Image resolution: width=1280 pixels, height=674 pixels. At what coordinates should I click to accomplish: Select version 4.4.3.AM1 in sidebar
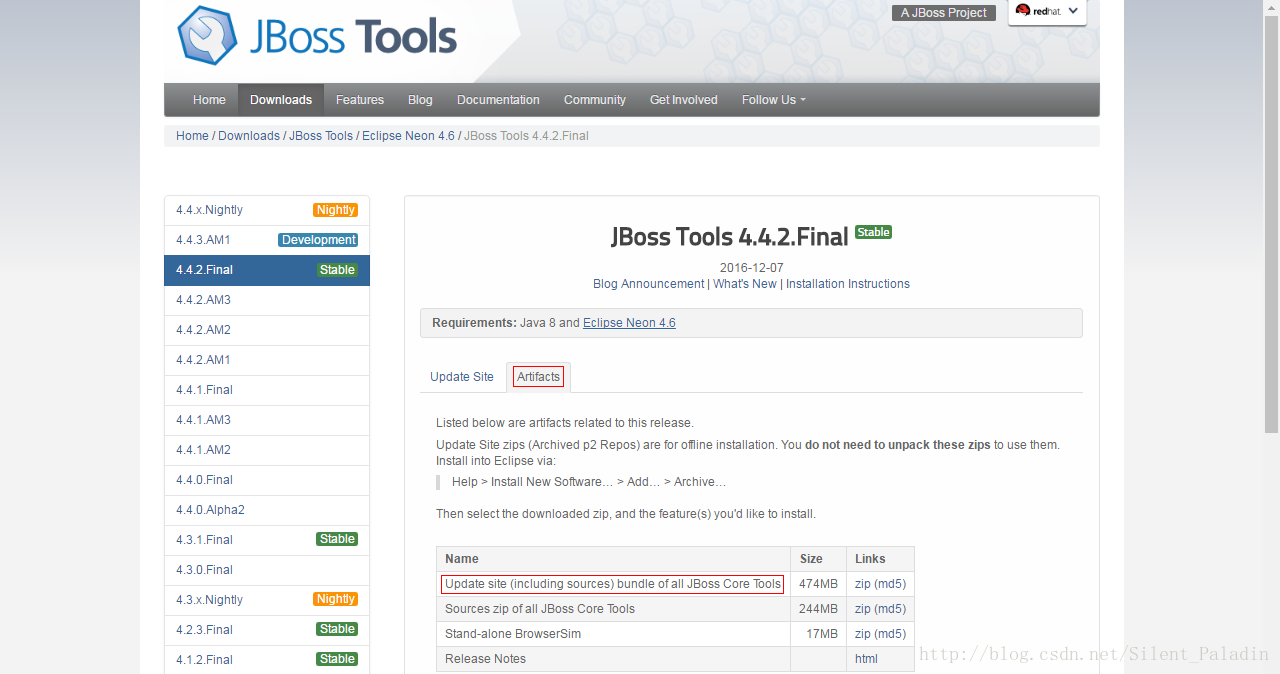[267, 240]
